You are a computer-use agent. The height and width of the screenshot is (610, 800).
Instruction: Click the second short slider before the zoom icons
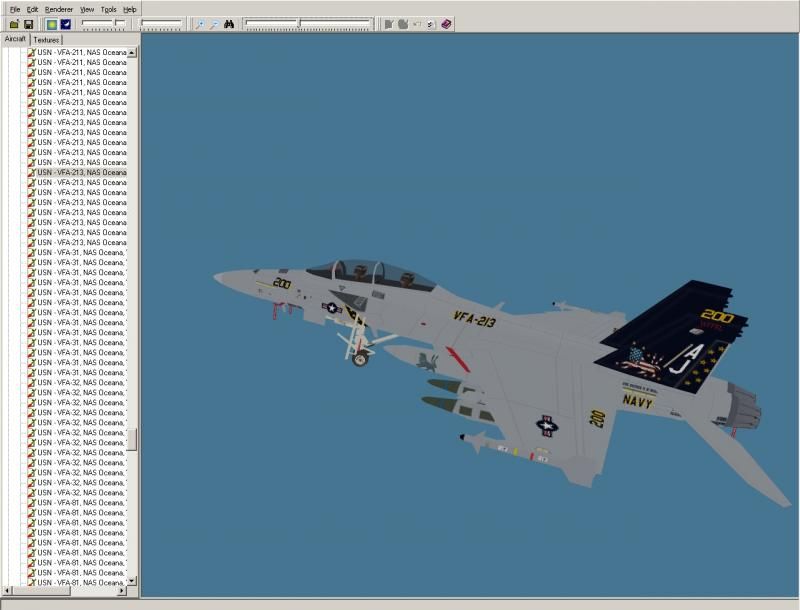point(161,23)
